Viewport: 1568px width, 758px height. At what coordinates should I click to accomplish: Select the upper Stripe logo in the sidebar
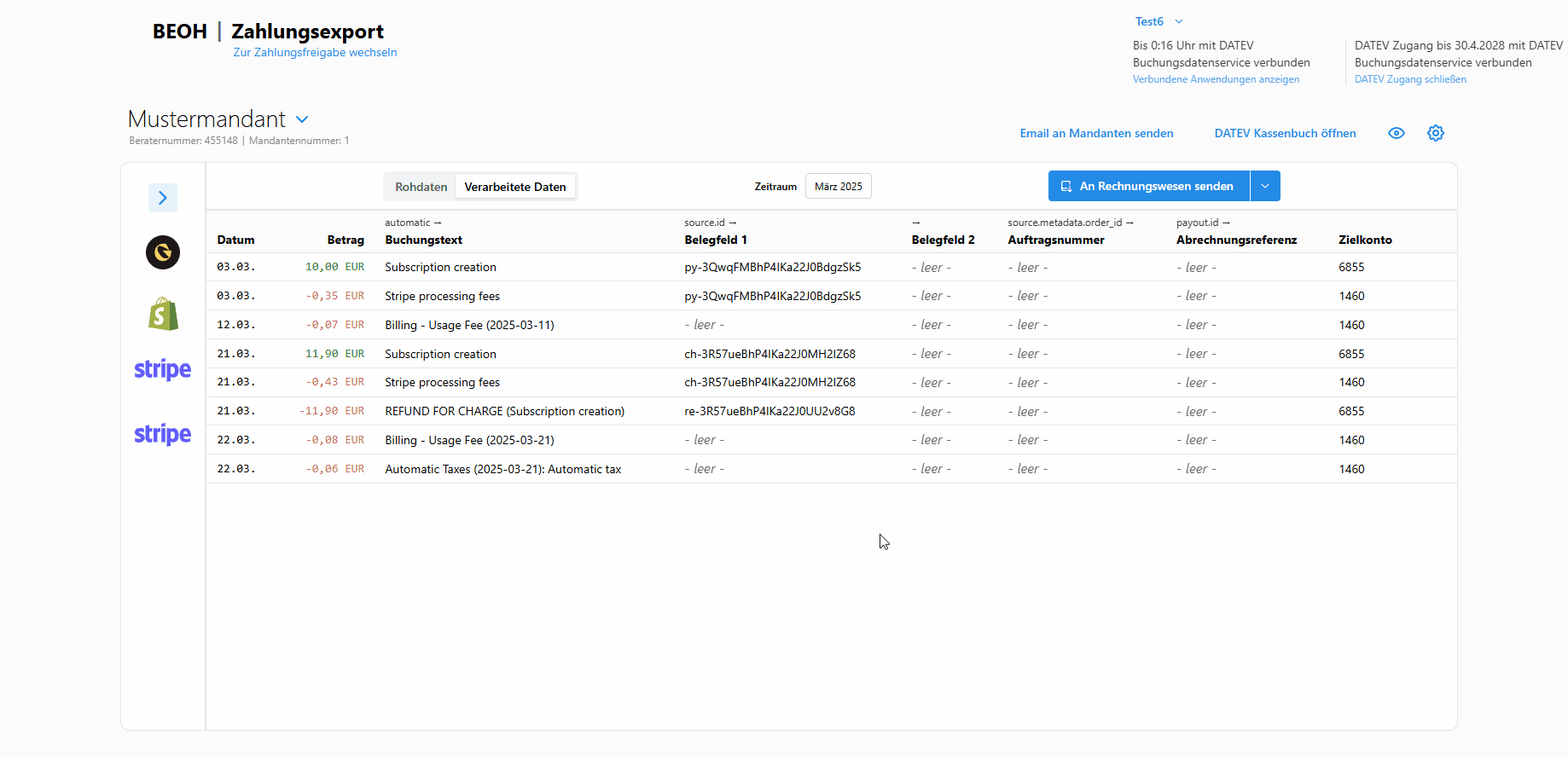click(x=162, y=369)
